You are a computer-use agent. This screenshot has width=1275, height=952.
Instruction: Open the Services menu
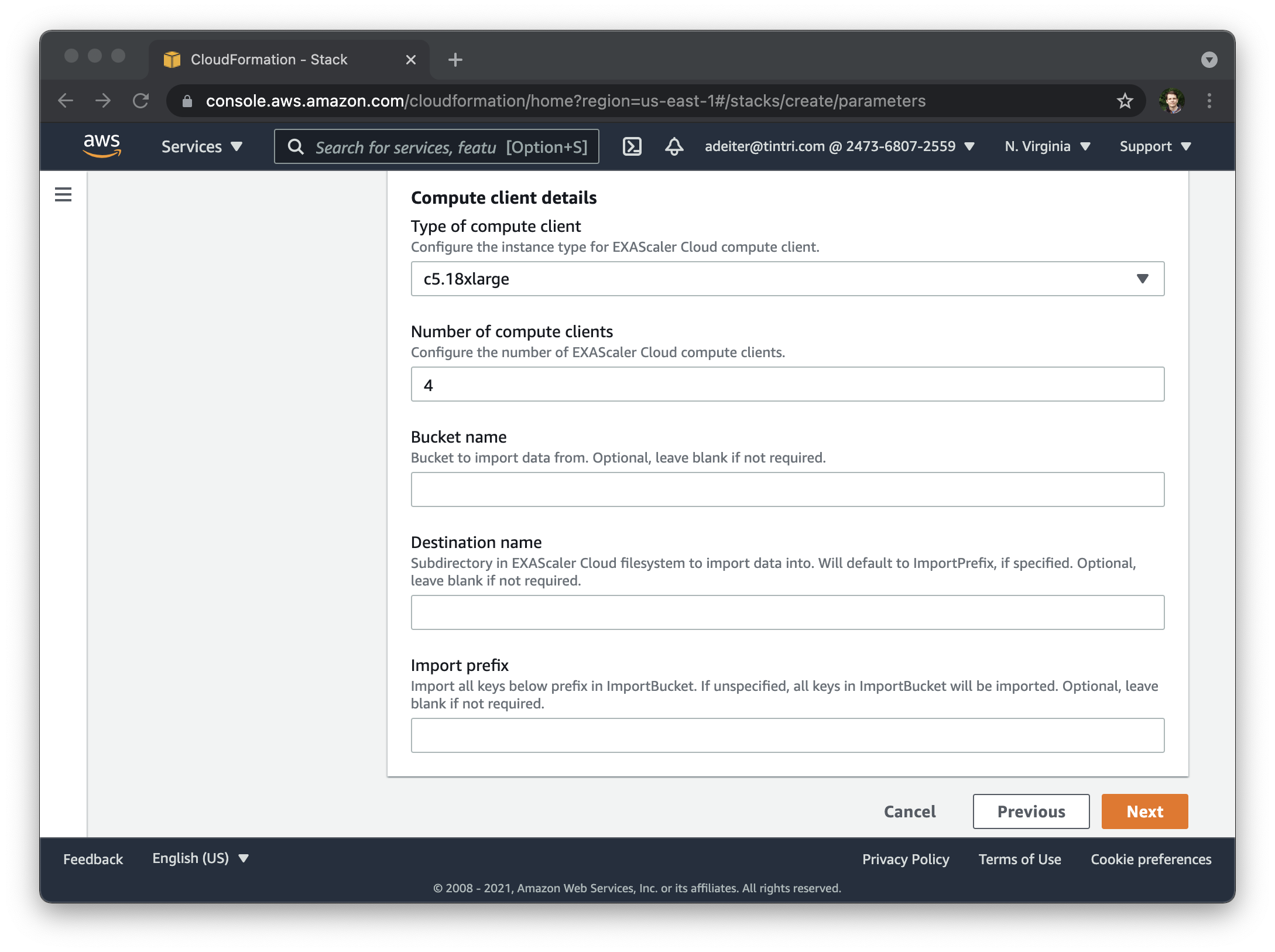(201, 146)
